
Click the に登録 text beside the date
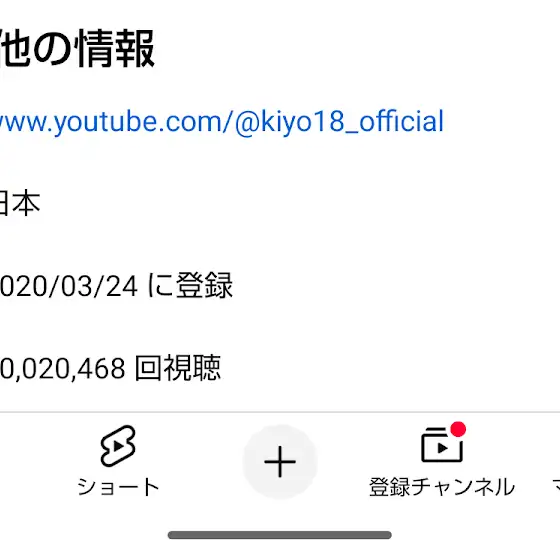click(x=190, y=285)
